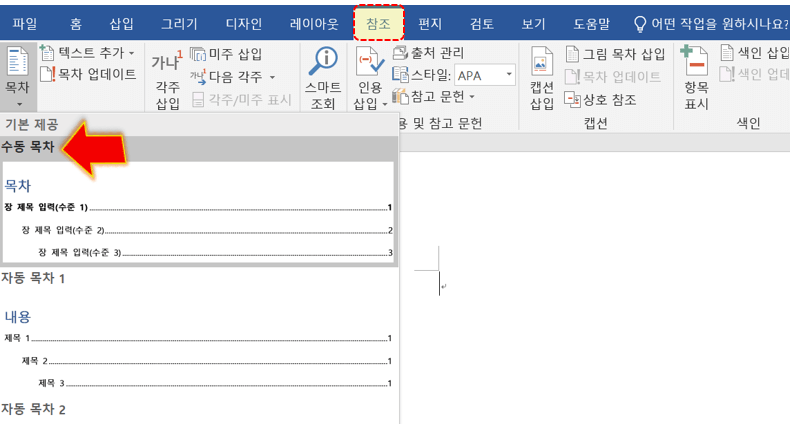The image size is (790, 436).
Task: Expand the 인용 삽입 dropdown arrow
Action: click(385, 104)
